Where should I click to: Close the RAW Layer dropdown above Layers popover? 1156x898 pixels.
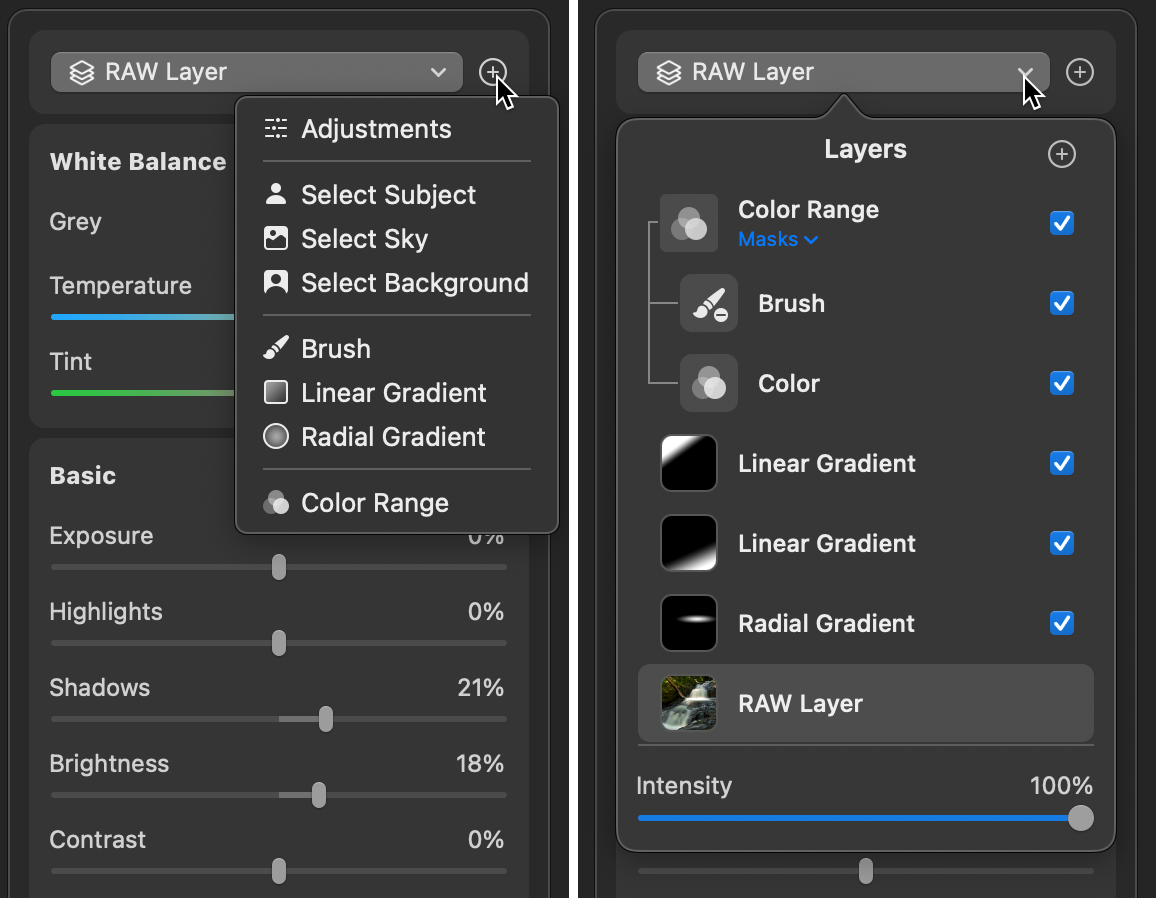click(843, 72)
